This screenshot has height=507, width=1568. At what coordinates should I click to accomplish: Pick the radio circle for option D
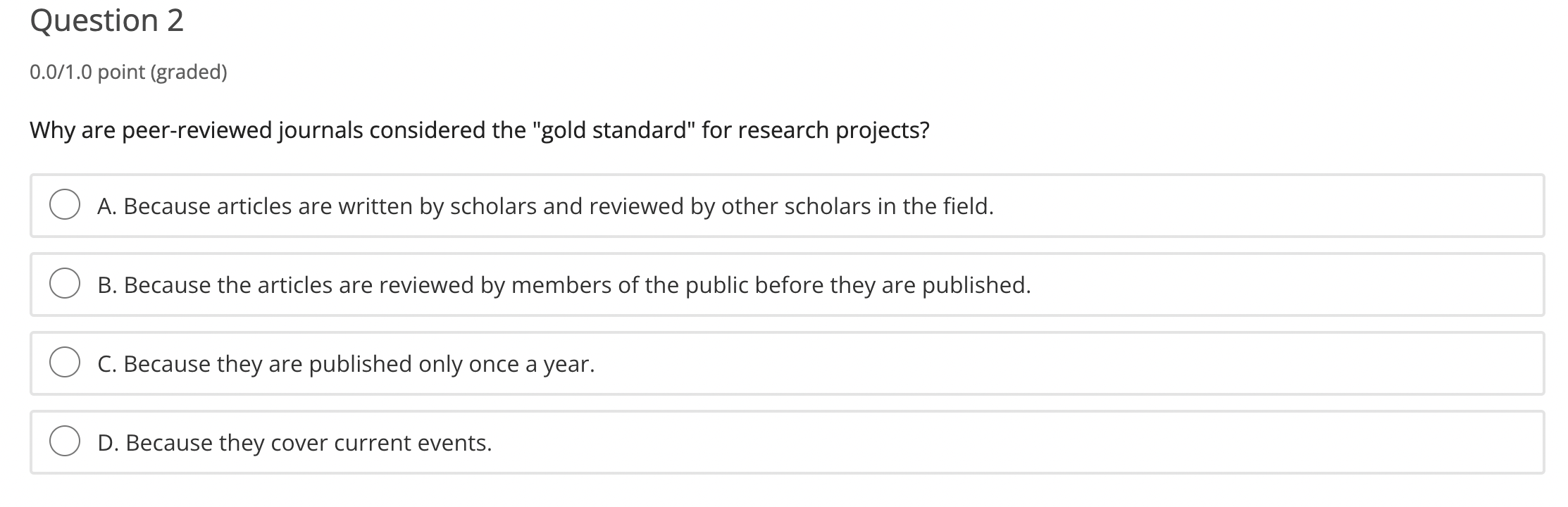[65, 442]
